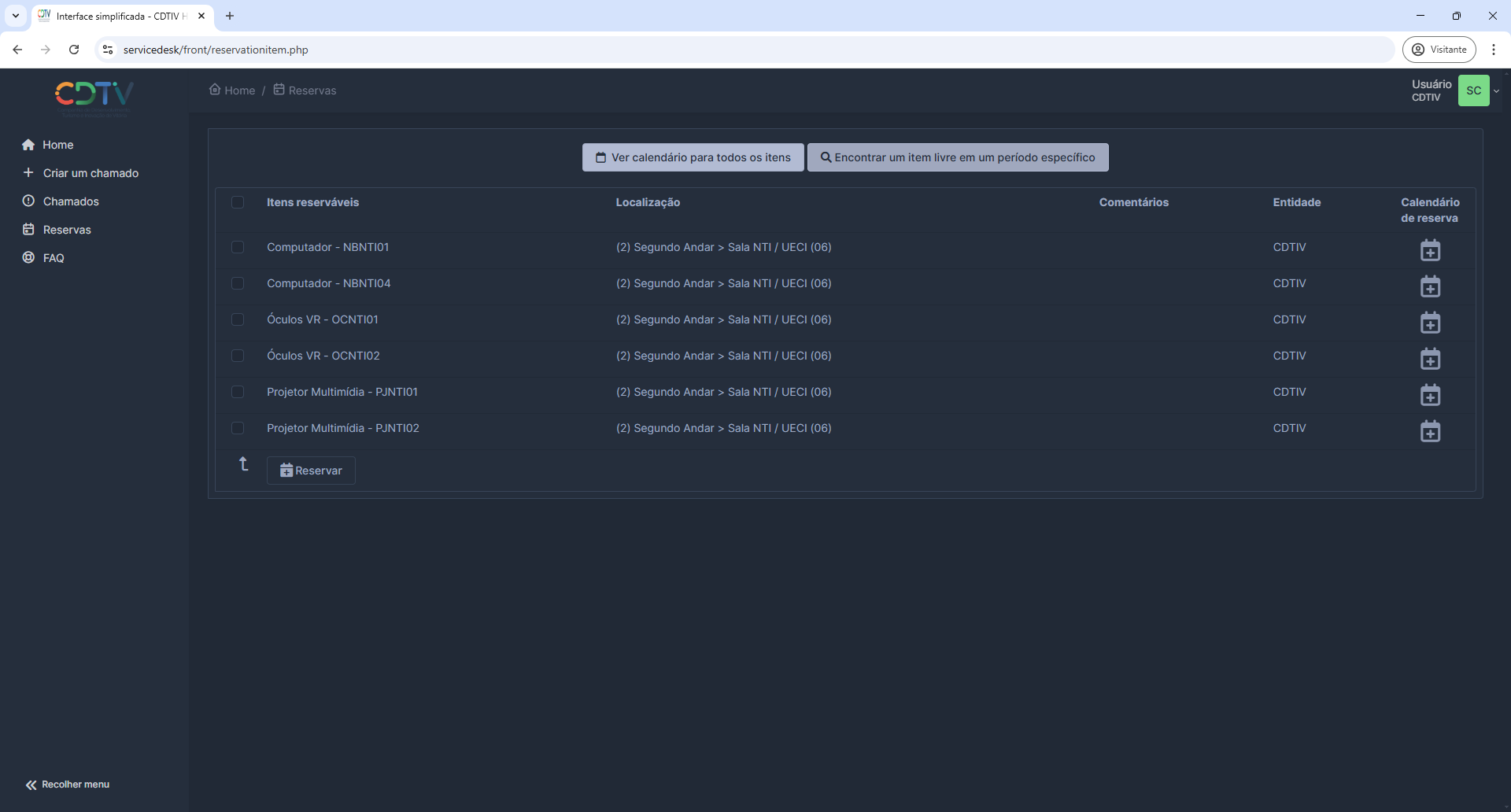Open reservation calendar for Computador - NBNTI04
This screenshot has width=1511, height=812.
[x=1430, y=286]
